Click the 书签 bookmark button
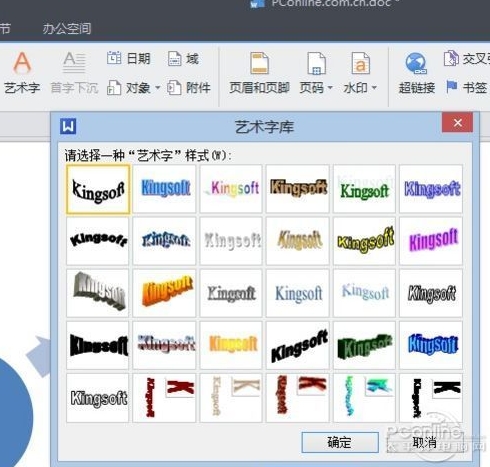 coord(467,87)
